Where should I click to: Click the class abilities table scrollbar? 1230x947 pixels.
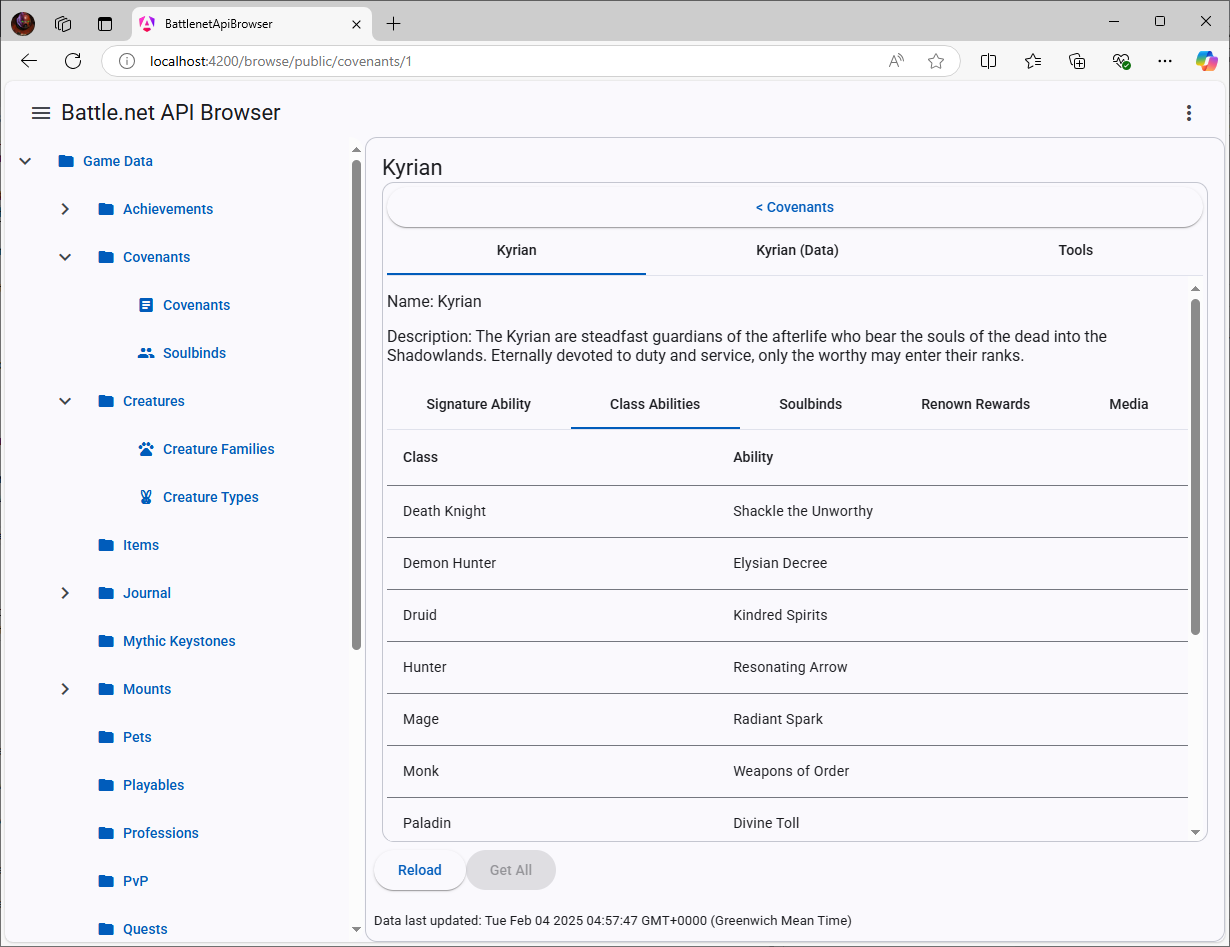[x=1195, y=466]
